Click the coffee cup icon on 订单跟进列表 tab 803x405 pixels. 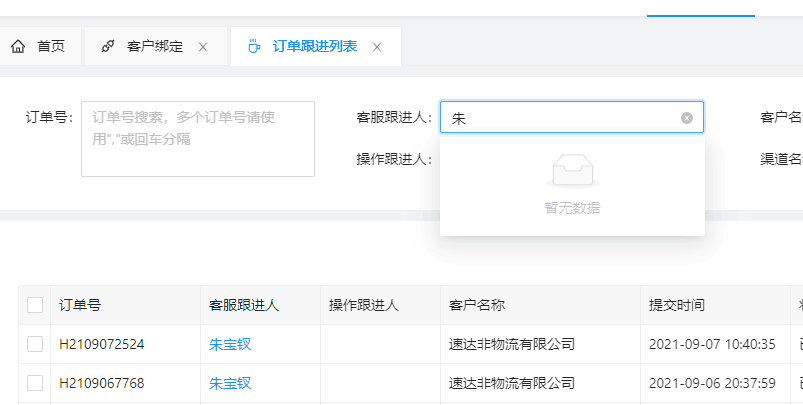point(254,46)
